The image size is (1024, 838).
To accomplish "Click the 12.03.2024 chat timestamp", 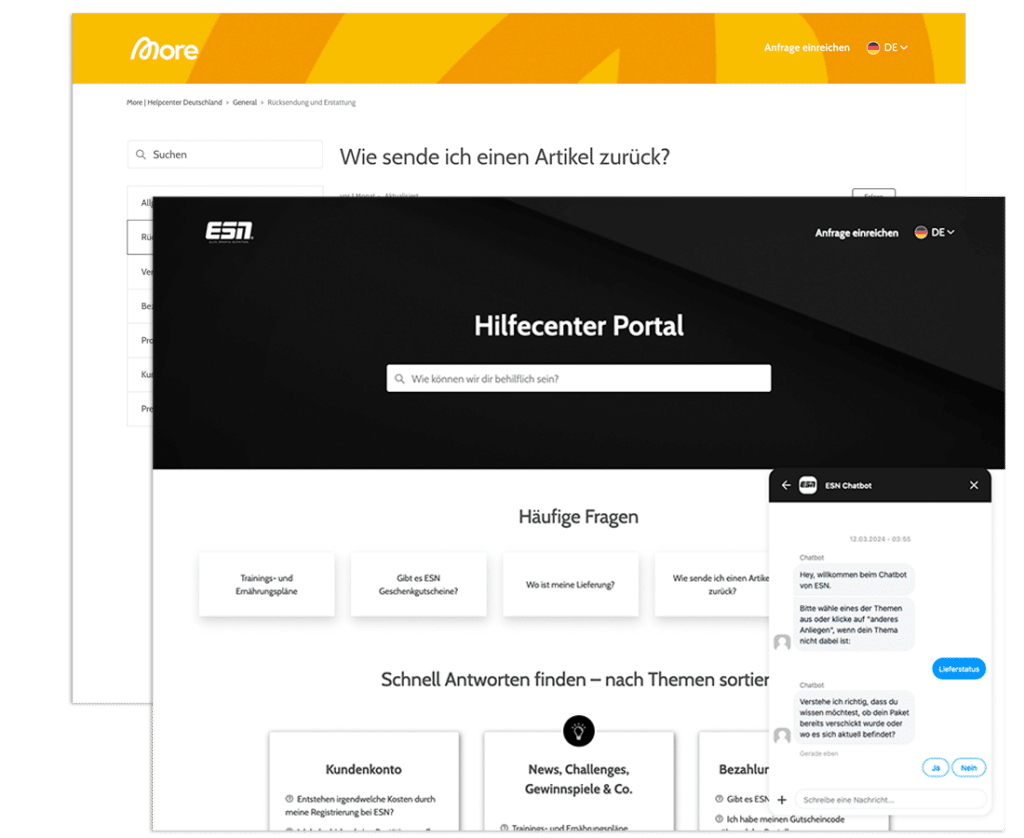I will (880, 540).
